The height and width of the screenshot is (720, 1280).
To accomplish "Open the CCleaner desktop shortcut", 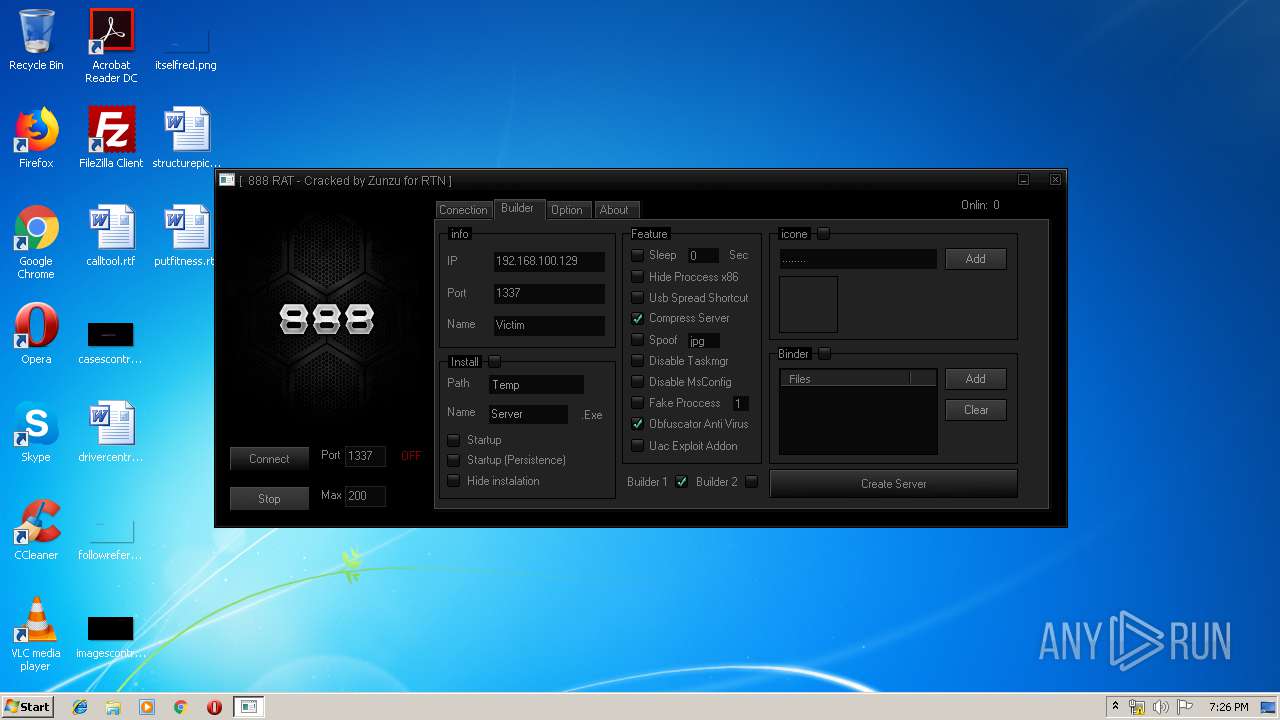I will pyautogui.click(x=36, y=530).
